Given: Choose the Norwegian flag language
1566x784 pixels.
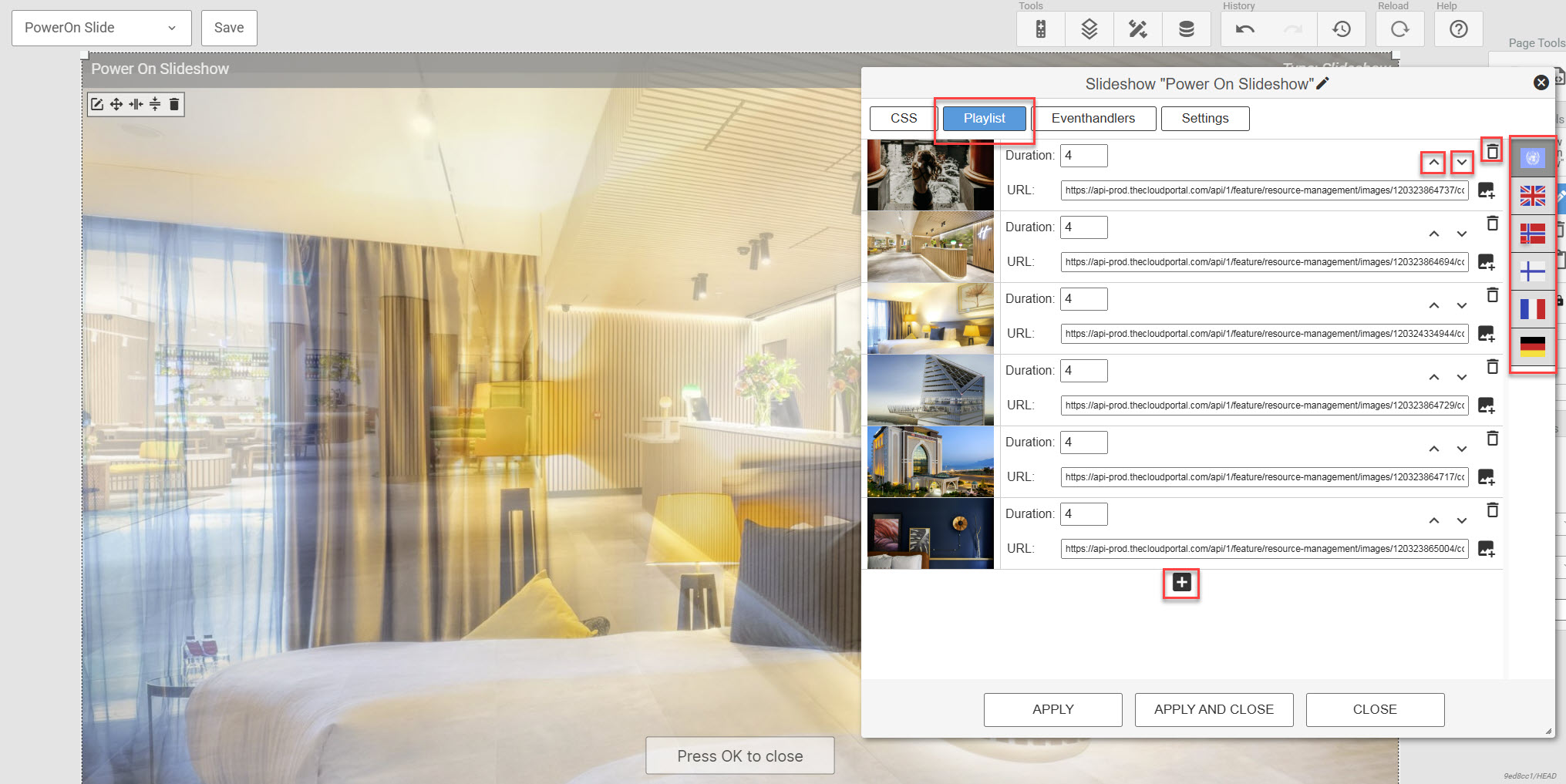Looking at the screenshot, I should click(x=1533, y=234).
